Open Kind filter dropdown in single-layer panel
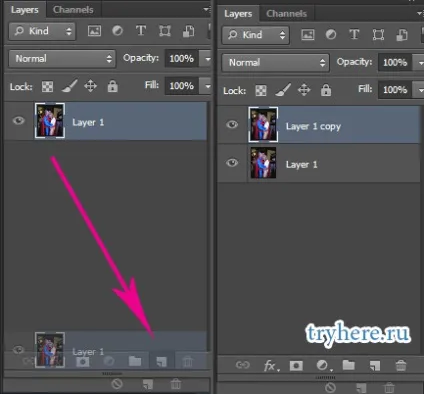Viewport: 424px width, 394px height. pos(42,31)
